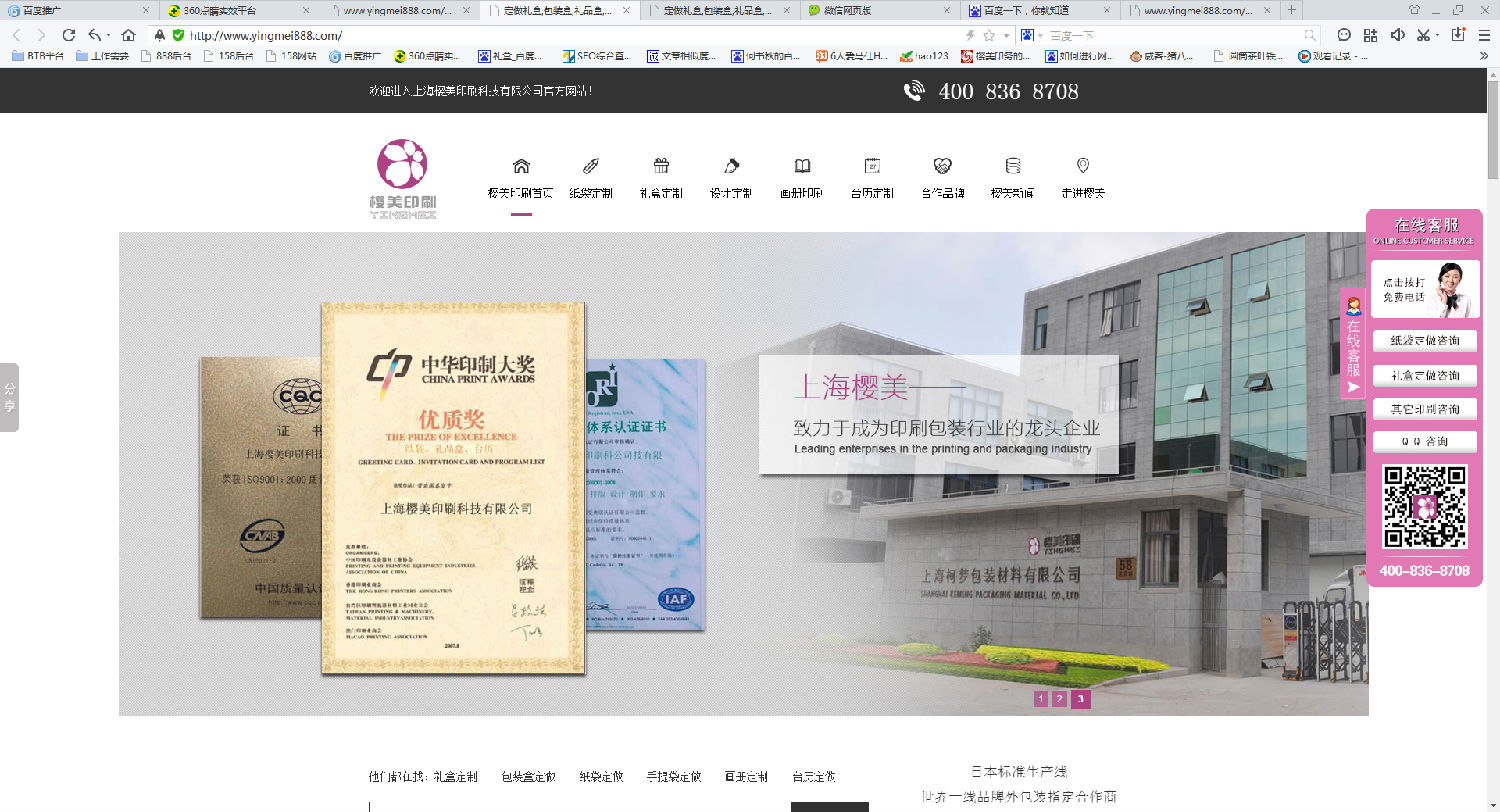Show carousel slide 2
The width and height of the screenshot is (1500, 812).
[1060, 699]
